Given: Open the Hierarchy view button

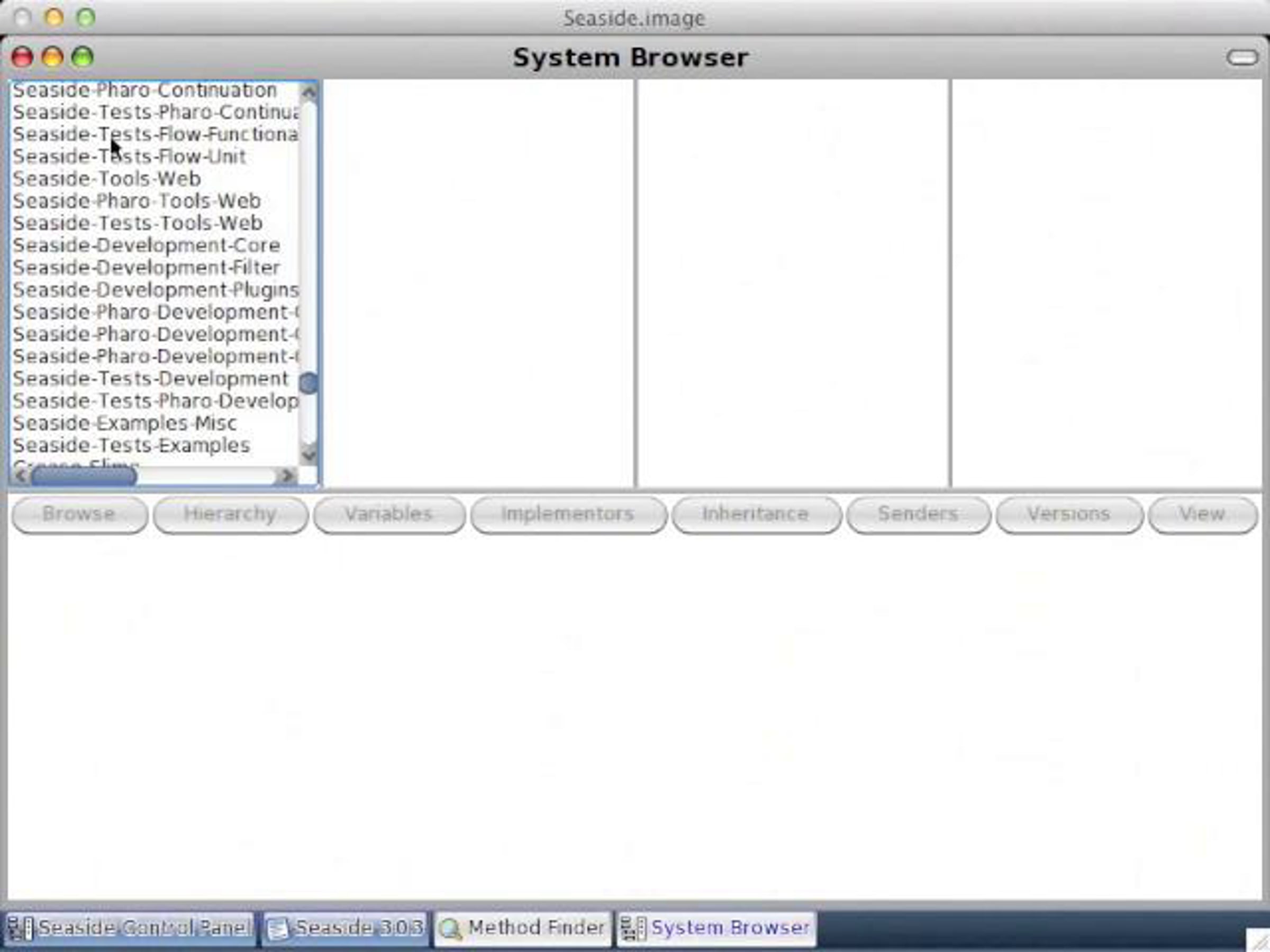Looking at the screenshot, I should pos(230,514).
